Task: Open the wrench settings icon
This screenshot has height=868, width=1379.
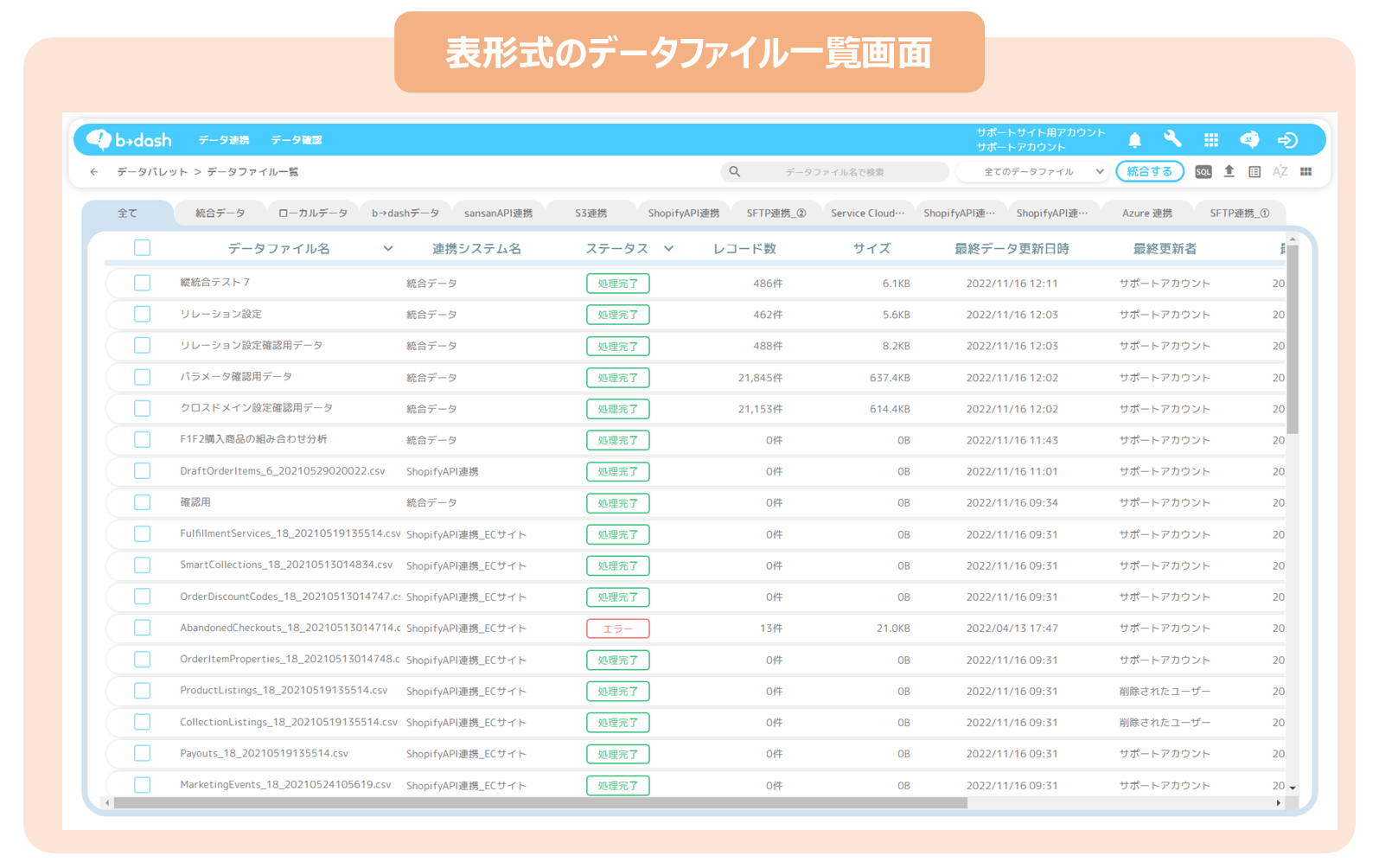Action: 1172,140
